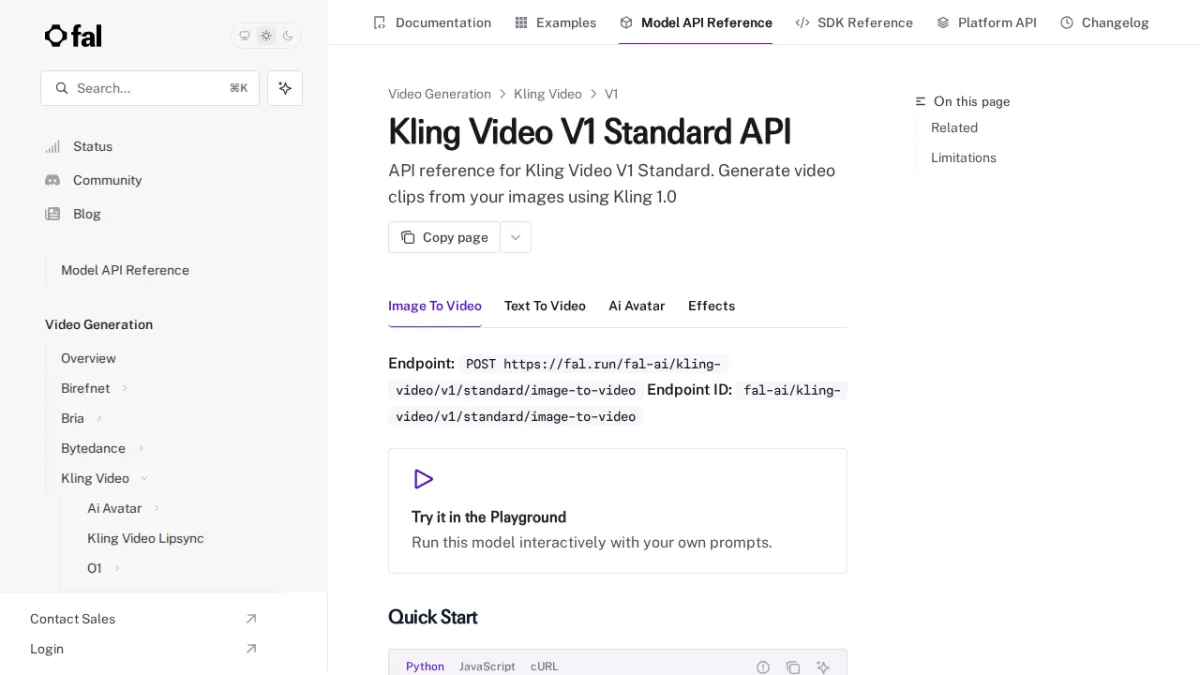Ask AI about the code block
Screen dimensions: 1200x675
click(x=823, y=667)
